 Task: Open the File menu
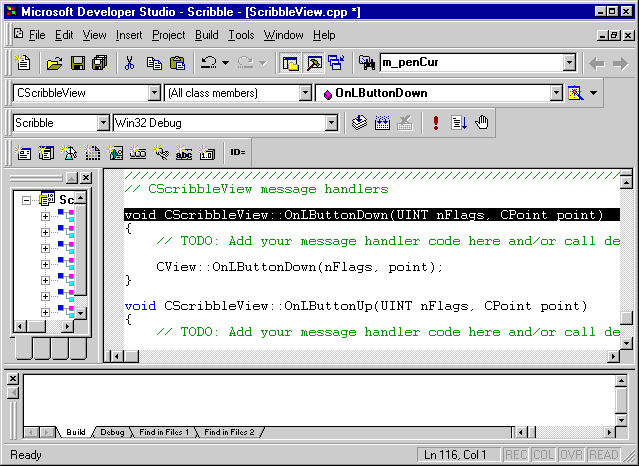(37, 35)
